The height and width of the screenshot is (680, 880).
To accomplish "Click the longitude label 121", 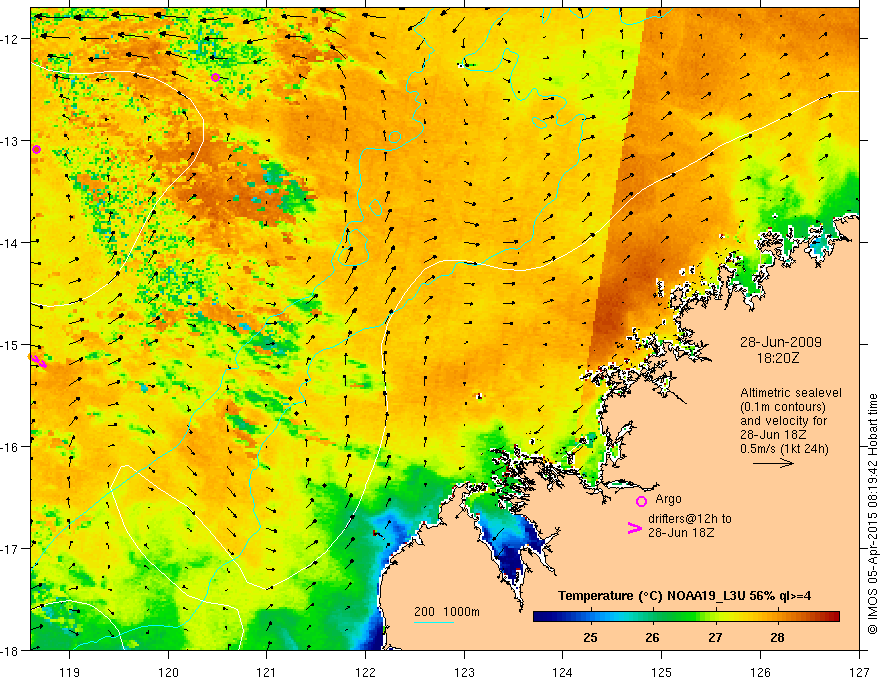I will tap(267, 672).
